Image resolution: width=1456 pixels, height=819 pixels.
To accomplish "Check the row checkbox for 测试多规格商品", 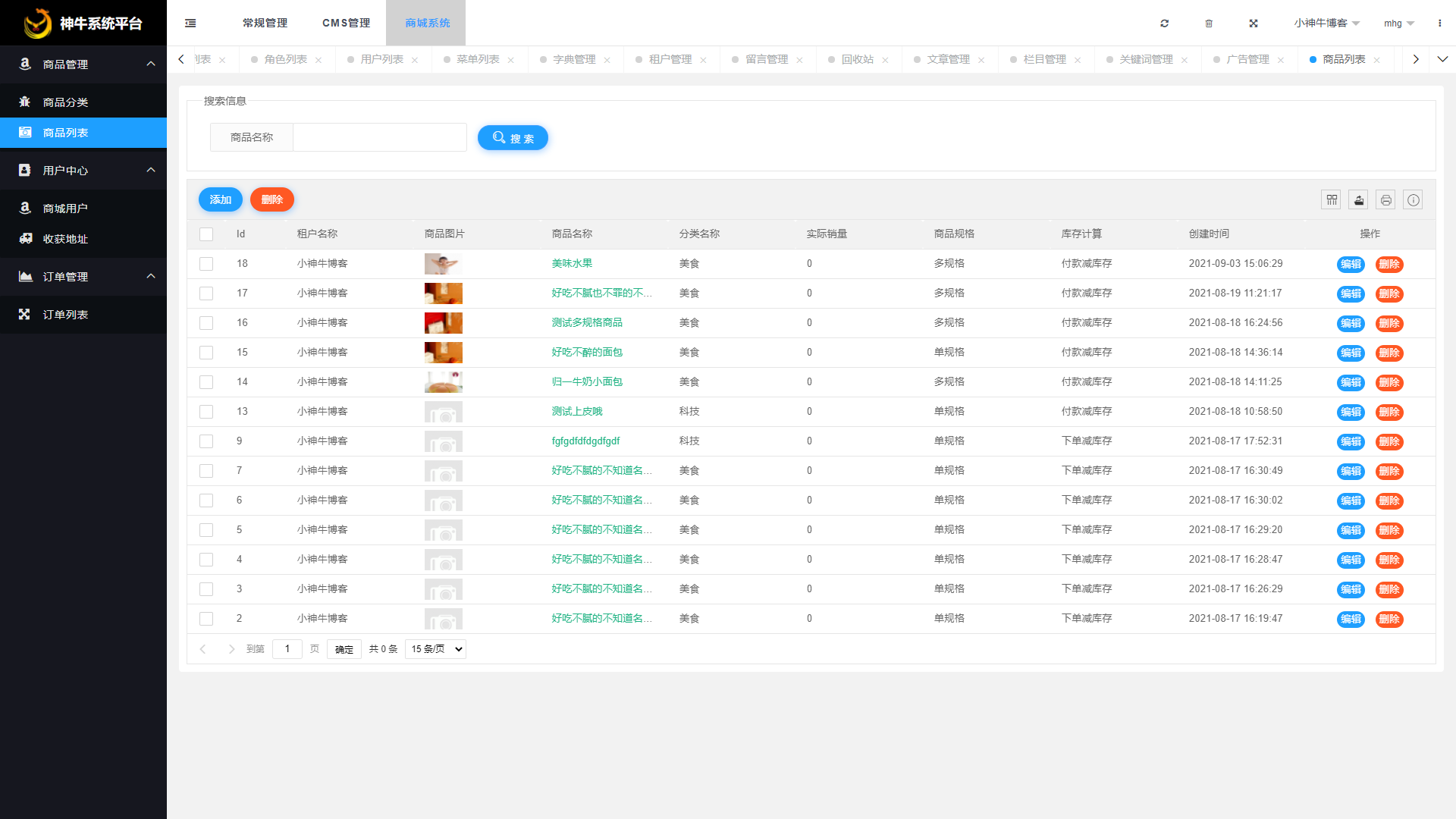I will click(206, 322).
